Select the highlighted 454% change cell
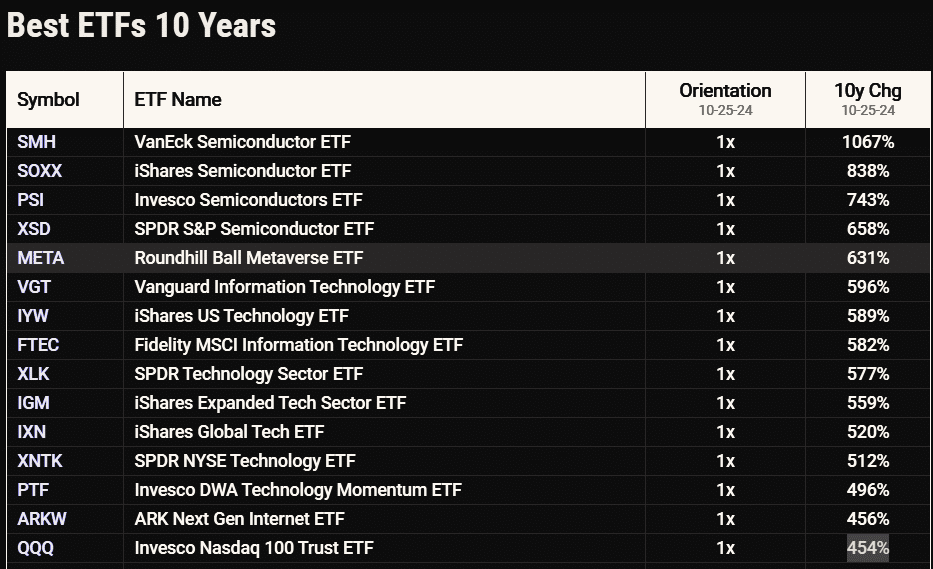Viewport: 933px width, 569px height. point(867,548)
